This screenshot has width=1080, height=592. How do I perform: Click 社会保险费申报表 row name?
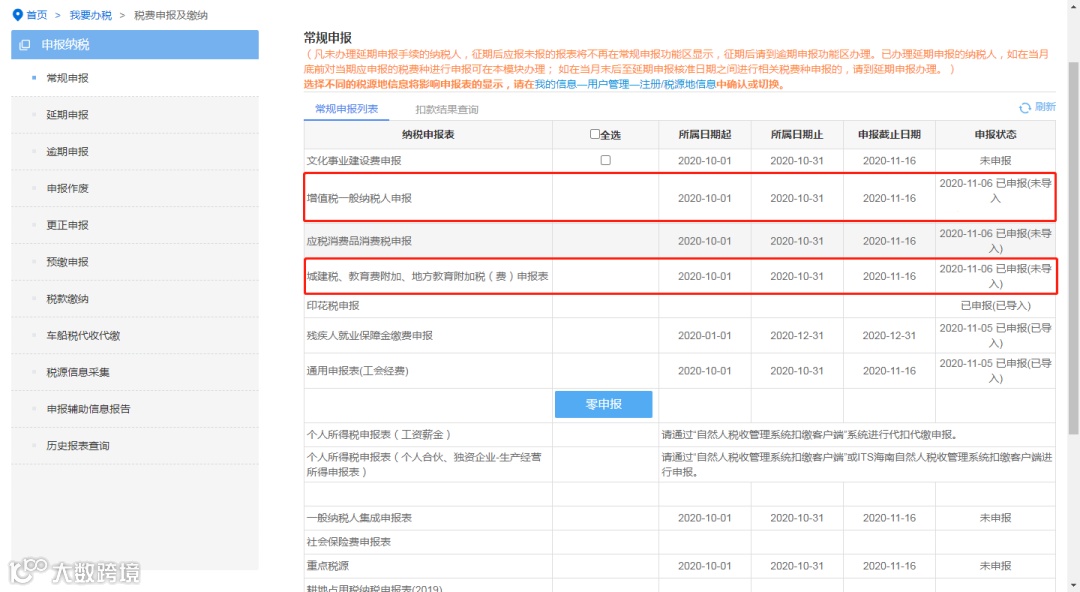[349, 542]
